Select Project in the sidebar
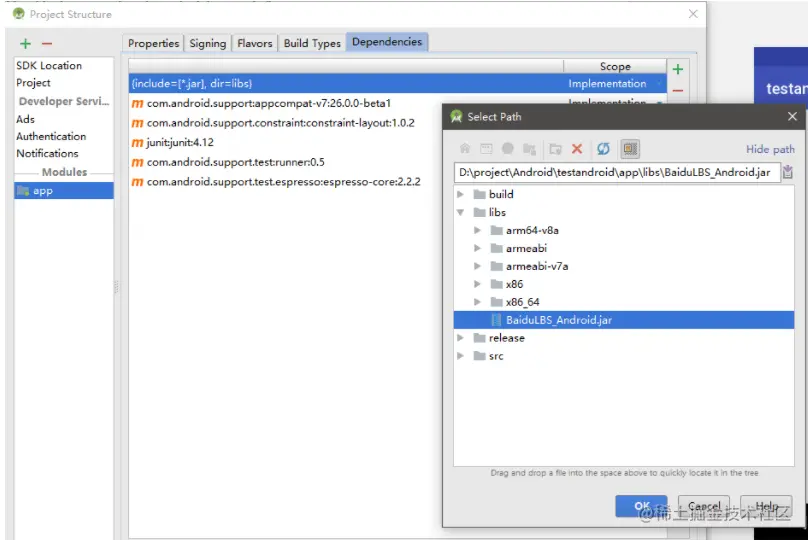Viewport: 808px width, 540px height. pyautogui.click(x=33, y=82)
